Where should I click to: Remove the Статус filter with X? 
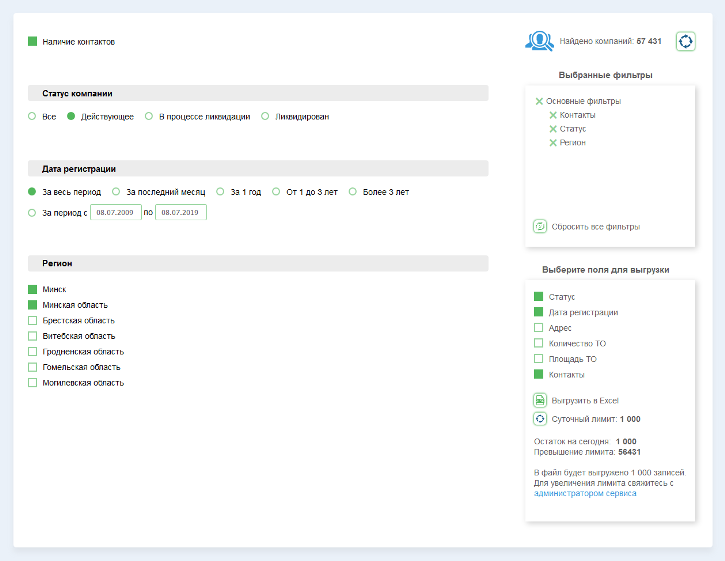(553, 129)
